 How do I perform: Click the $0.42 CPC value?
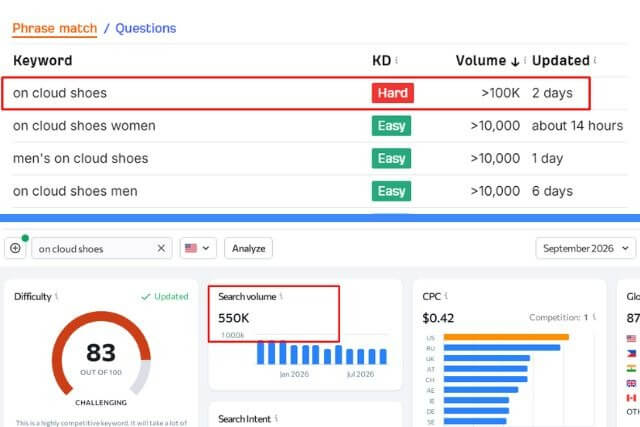pyautogui.click(x=438, y=318)
